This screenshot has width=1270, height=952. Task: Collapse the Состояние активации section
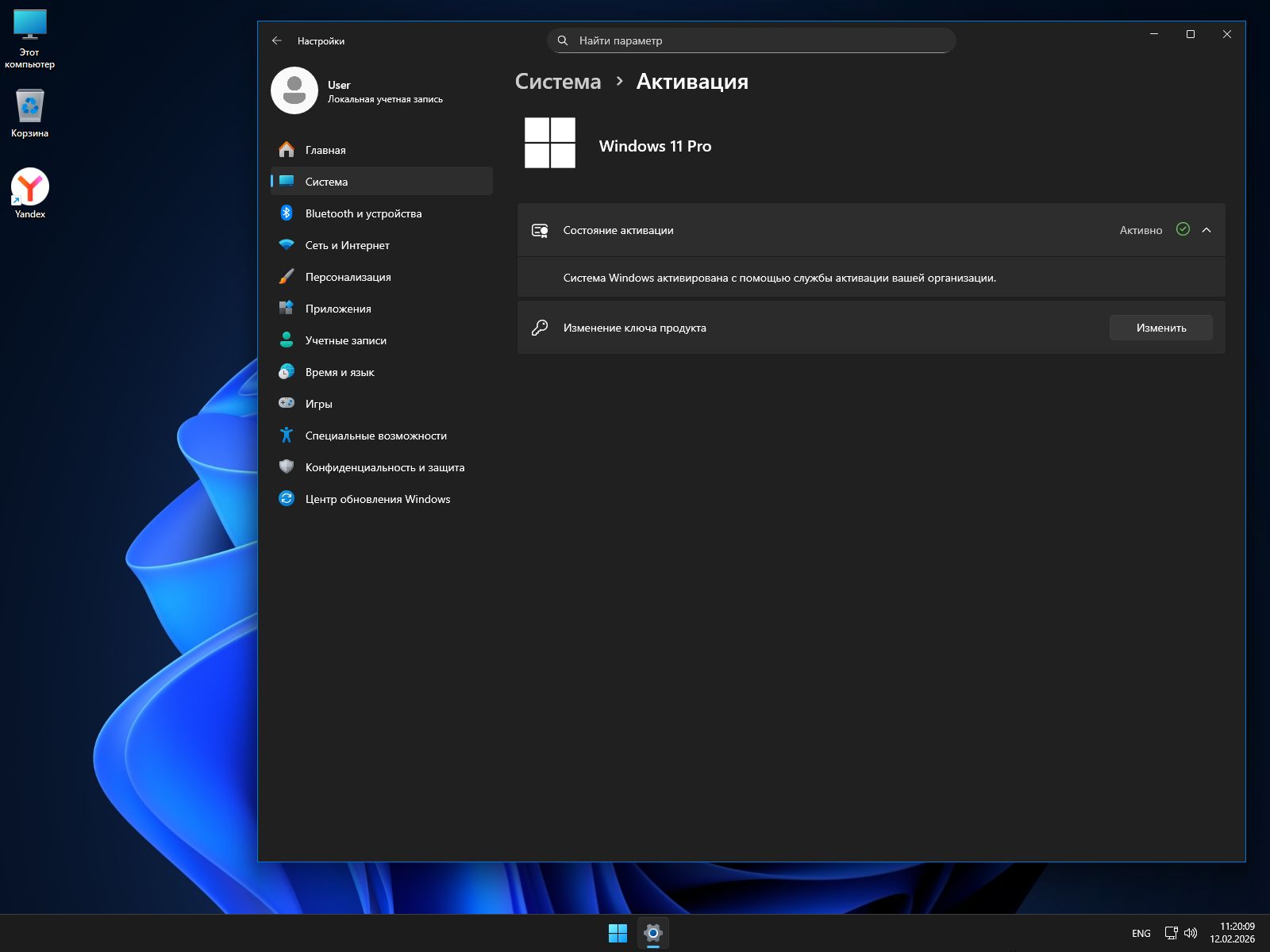pos(1206,230)
